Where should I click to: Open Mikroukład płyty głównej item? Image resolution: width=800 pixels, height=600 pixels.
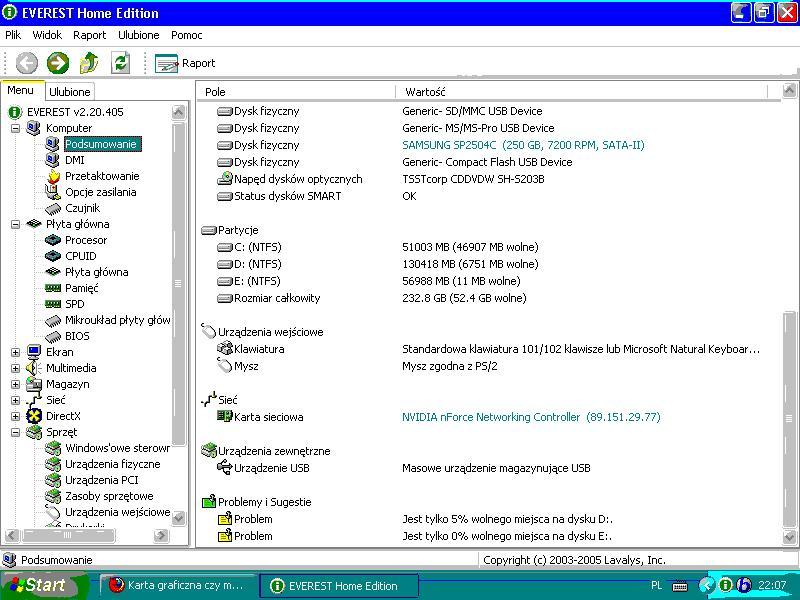click(117, 320)
